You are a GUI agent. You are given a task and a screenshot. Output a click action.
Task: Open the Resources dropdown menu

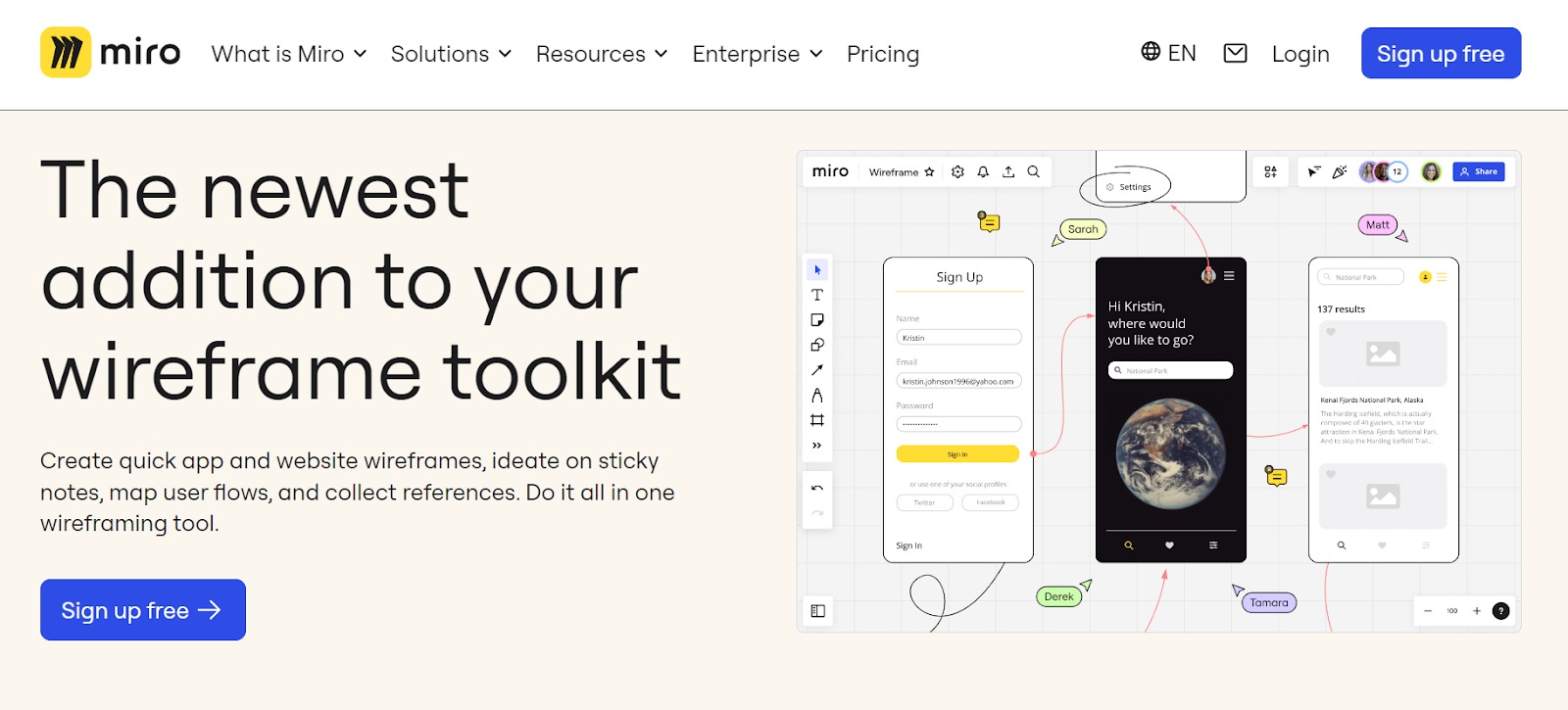[x=601, y=54]
